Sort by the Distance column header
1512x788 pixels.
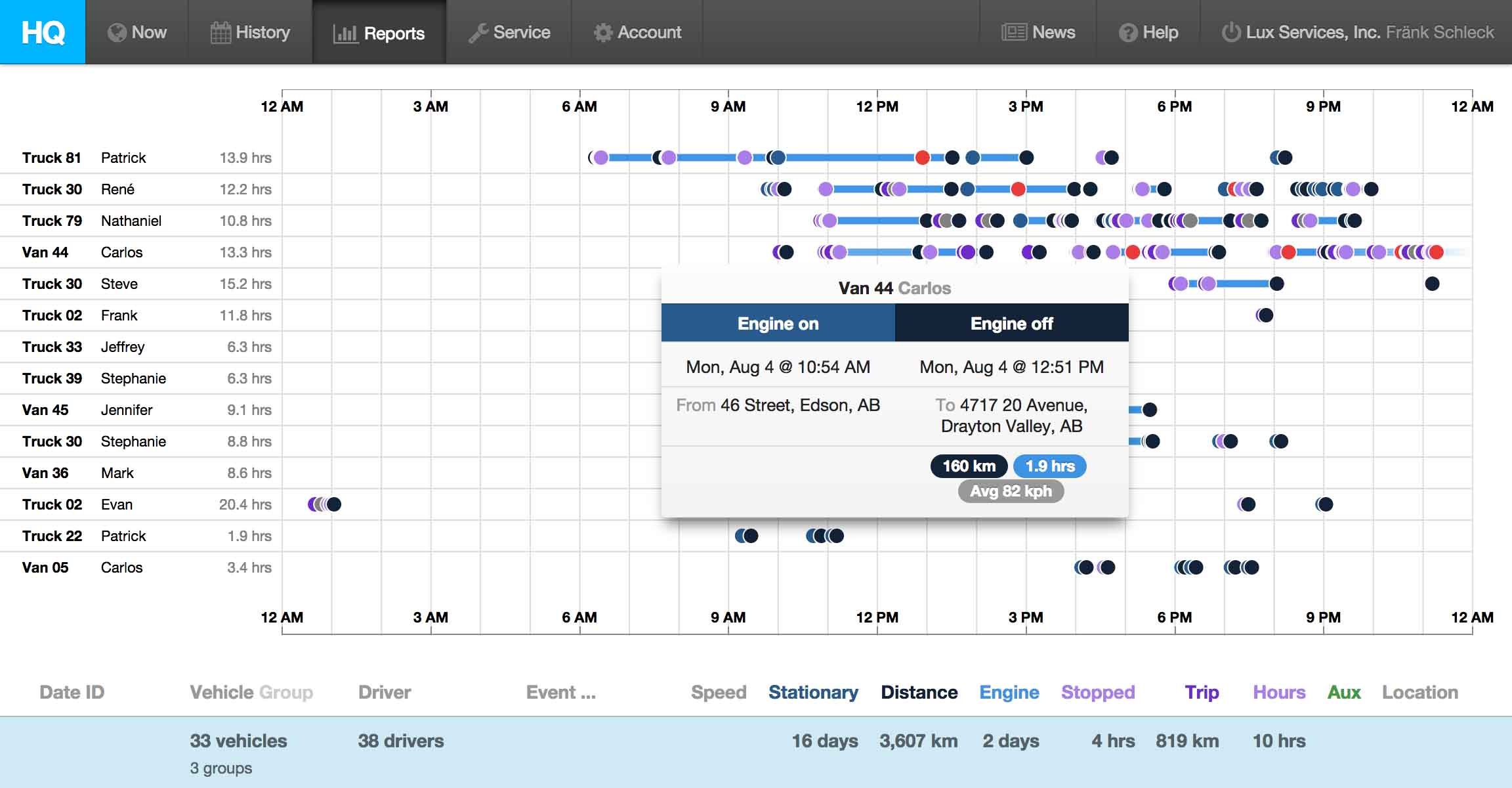[919, 692]
